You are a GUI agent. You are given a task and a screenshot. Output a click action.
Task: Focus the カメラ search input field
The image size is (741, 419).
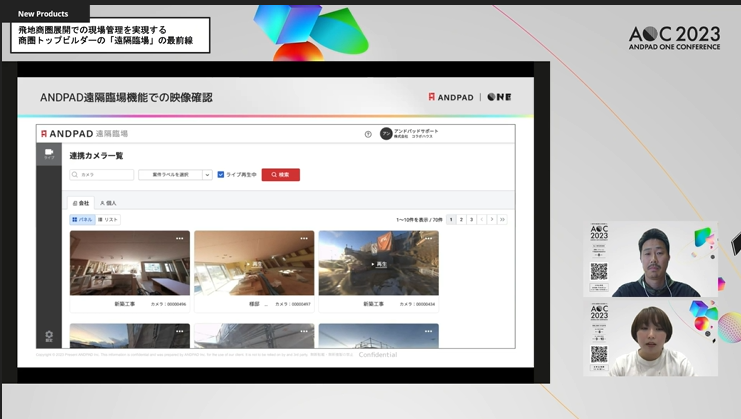[102, 175]
